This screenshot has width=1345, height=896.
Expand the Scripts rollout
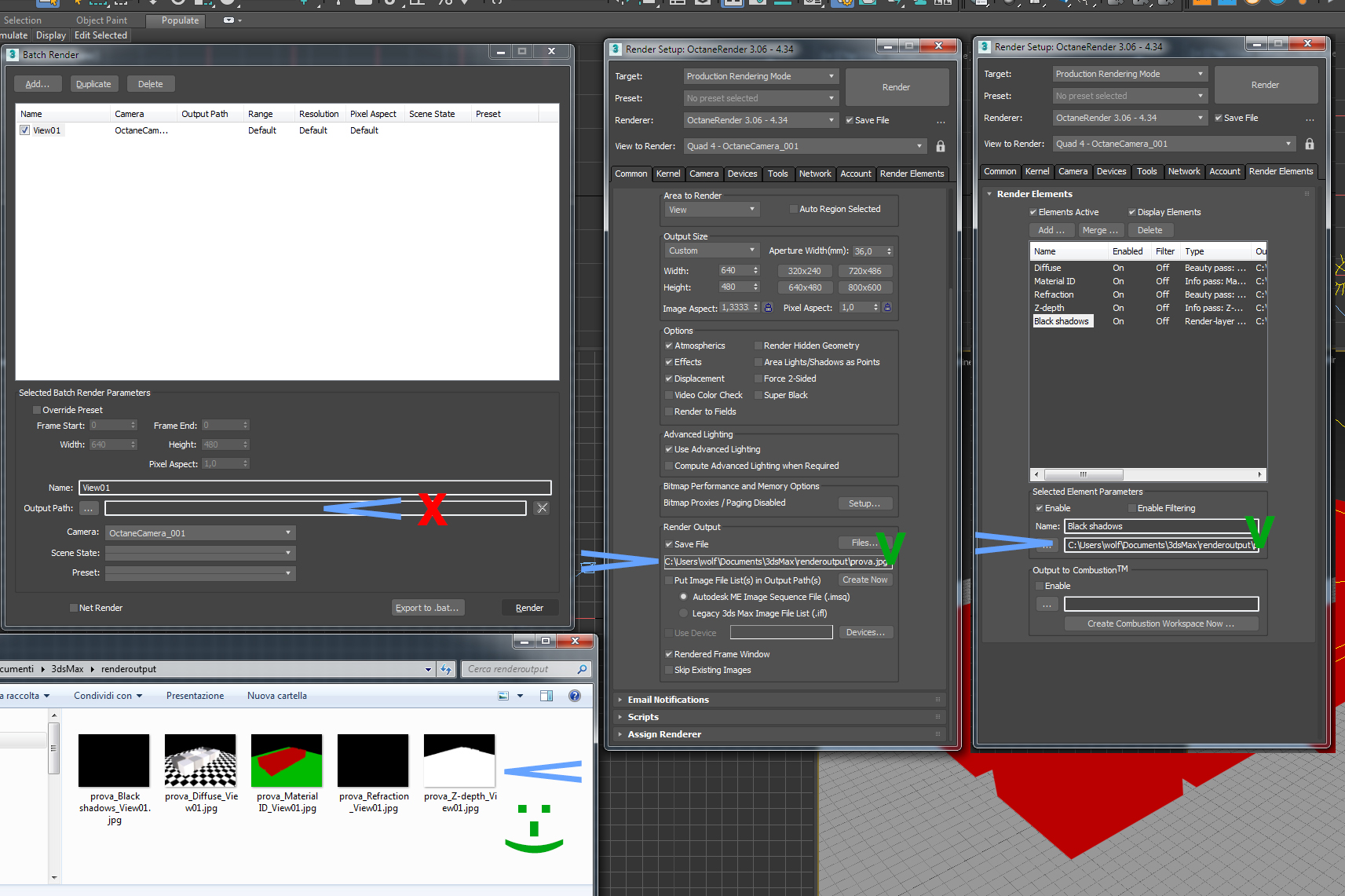pyautogui.click(x=643, y=717)
